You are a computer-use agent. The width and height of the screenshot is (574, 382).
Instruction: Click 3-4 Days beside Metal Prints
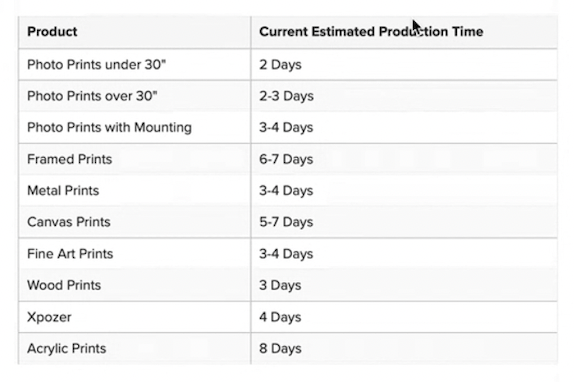(x=286, y=191)
